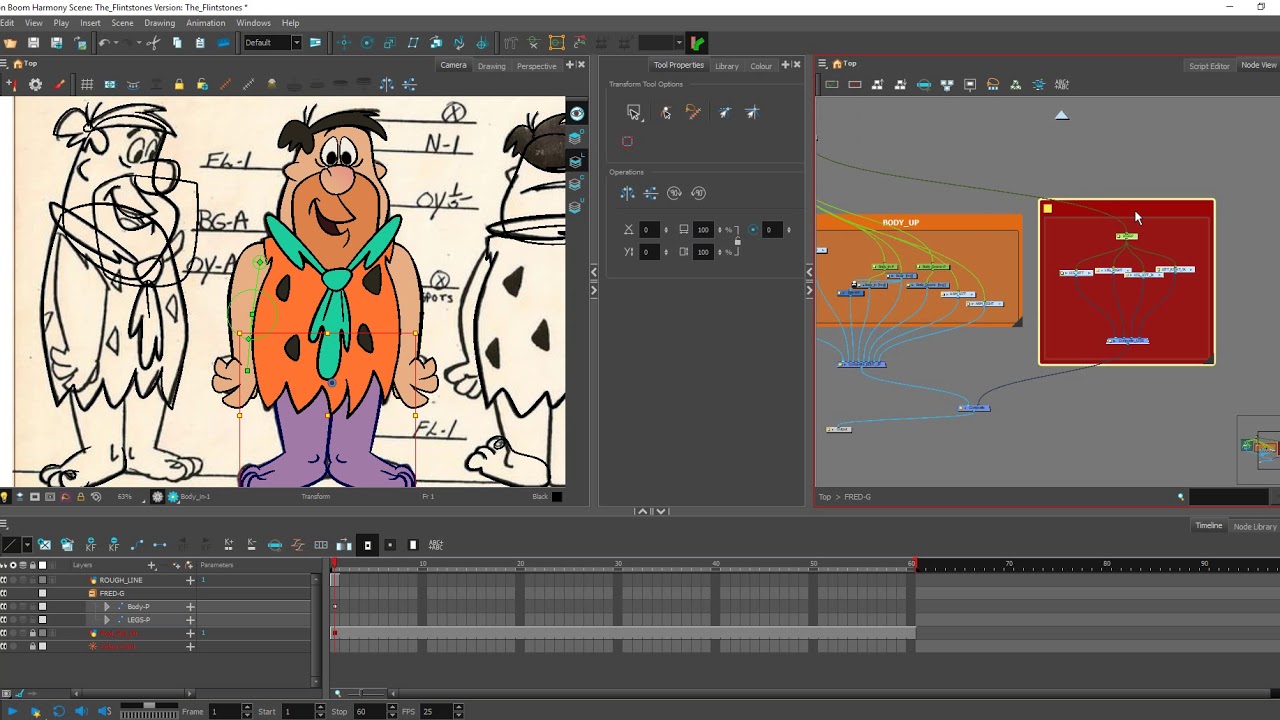Expand the LEGS-P layer
Image resolution: width=1280 pixels, height=720 pixels.
[107, 620]
